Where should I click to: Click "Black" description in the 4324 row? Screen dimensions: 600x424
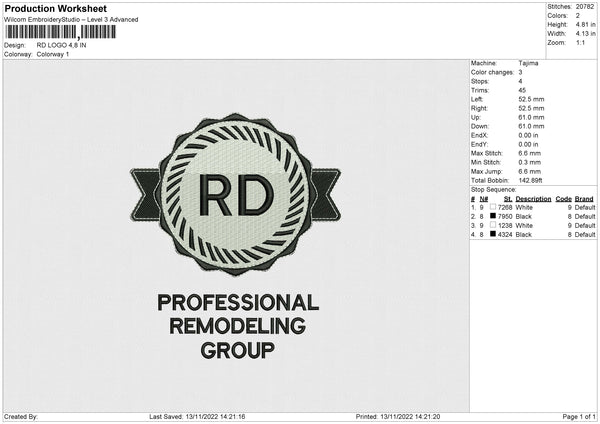point(523,235)
